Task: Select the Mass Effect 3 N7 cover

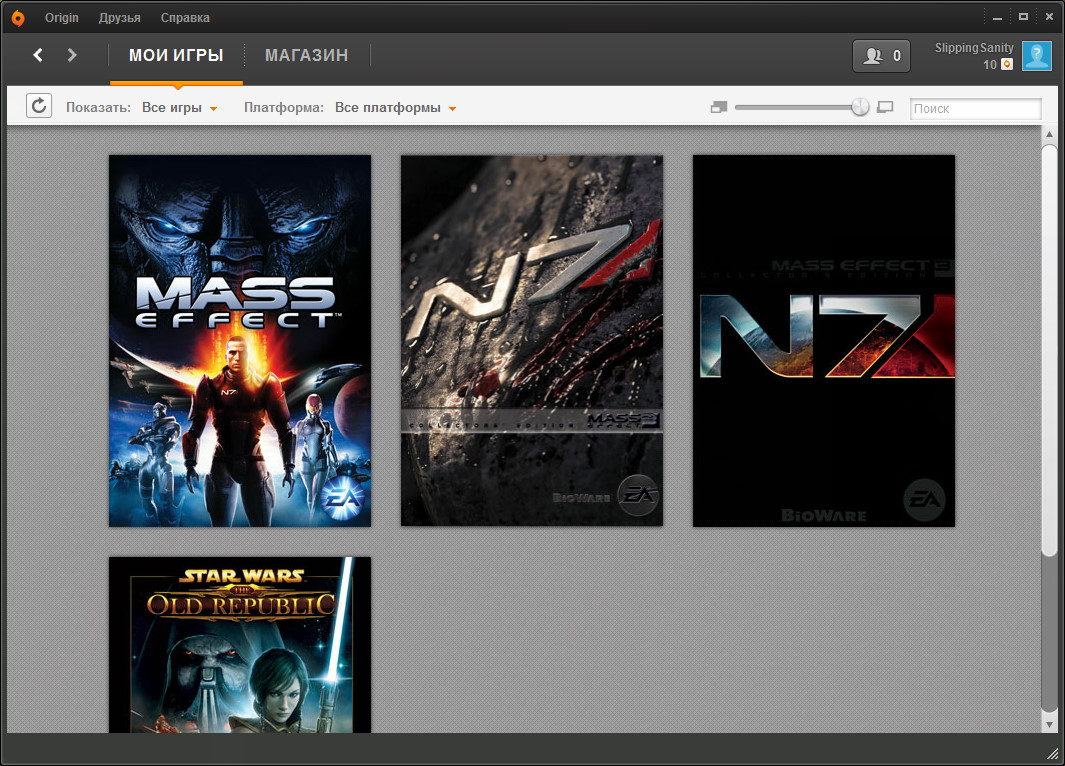Action: (x=824, y=340)
